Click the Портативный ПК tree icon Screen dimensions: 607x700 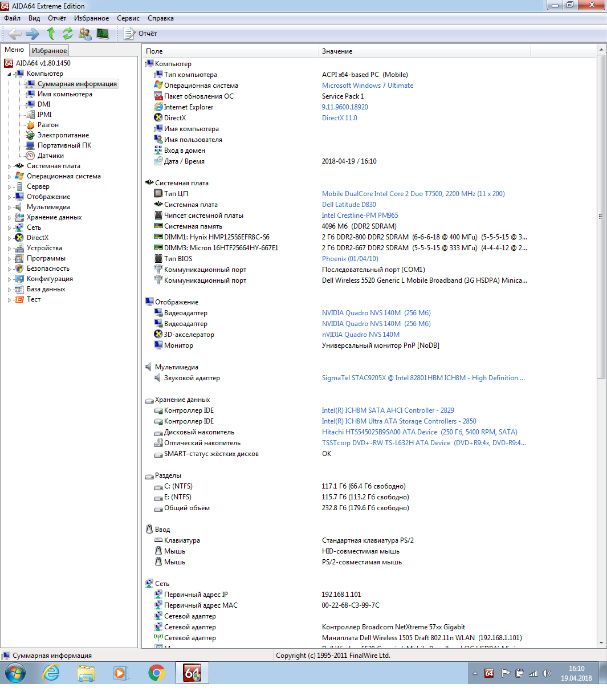[x=30, y=146]
